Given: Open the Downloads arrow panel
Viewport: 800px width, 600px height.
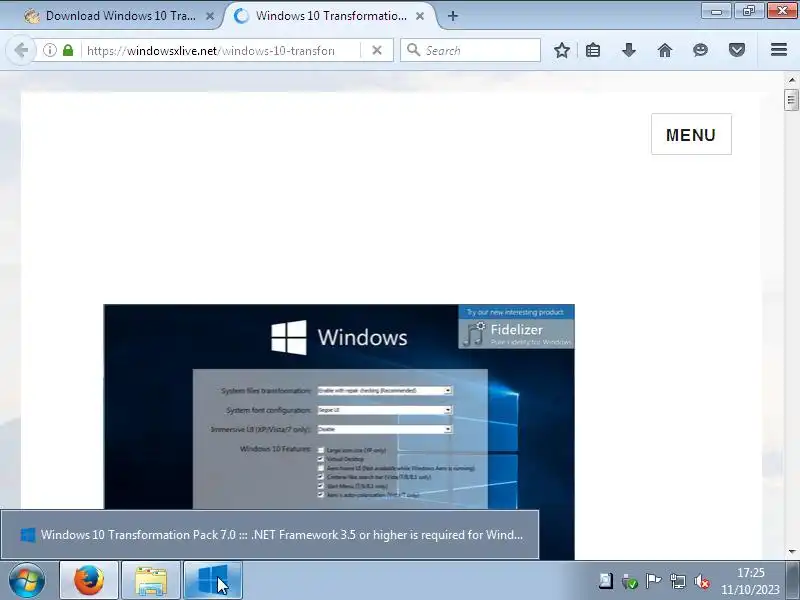Looking at the screenshot, I should (x=629, y=50).
